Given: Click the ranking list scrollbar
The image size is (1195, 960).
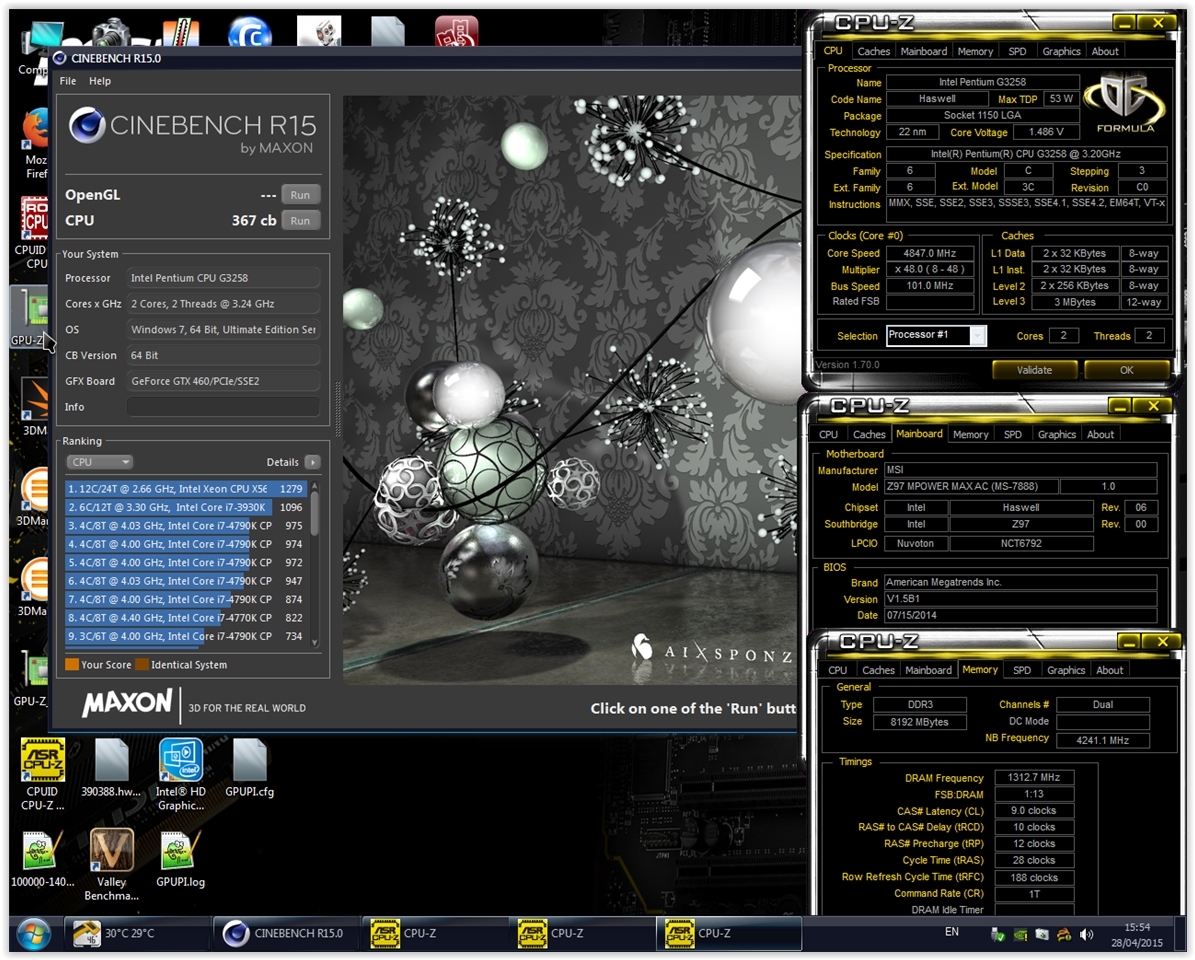Looking at the screenshot, I should 315,564.
